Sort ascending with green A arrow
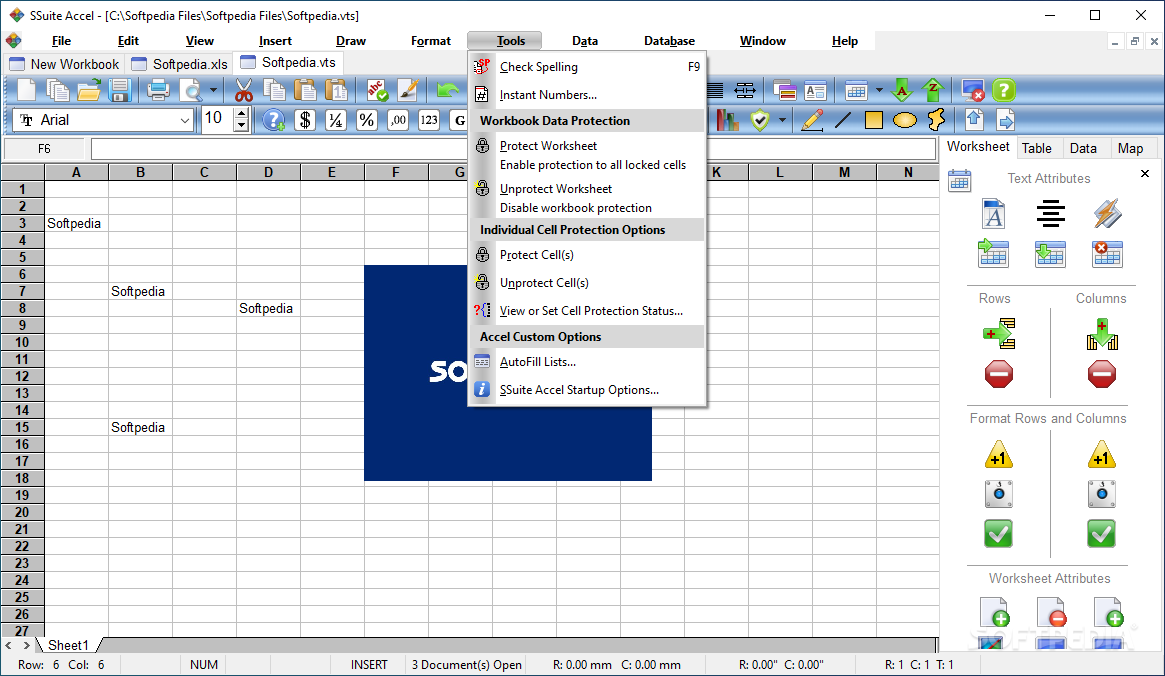Viewport: 1165px width, 676px height. coord(902,91)
